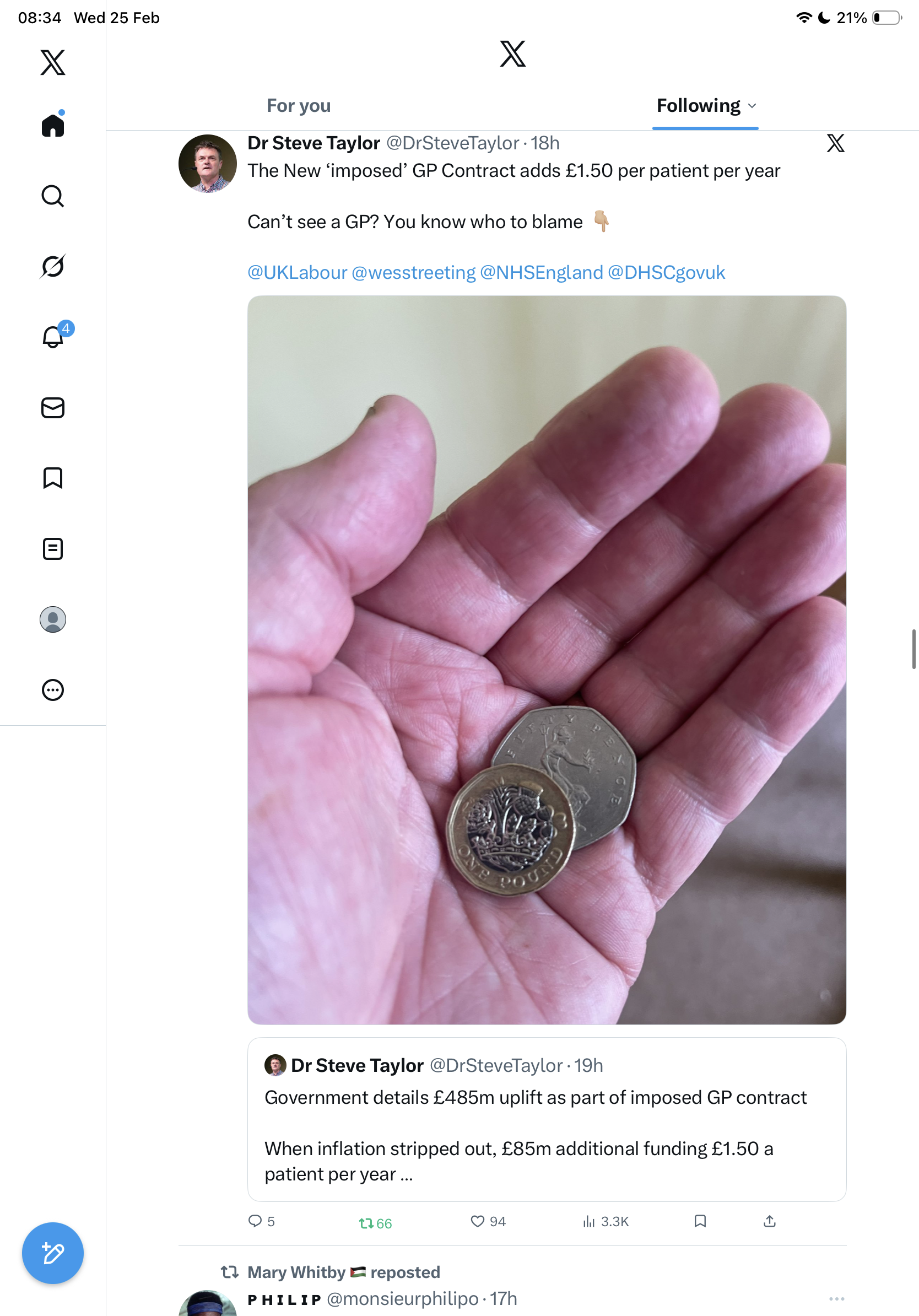Open the @wesstreeting mention link
This screenshot has height=1316, width=919.
pos(413,272)
